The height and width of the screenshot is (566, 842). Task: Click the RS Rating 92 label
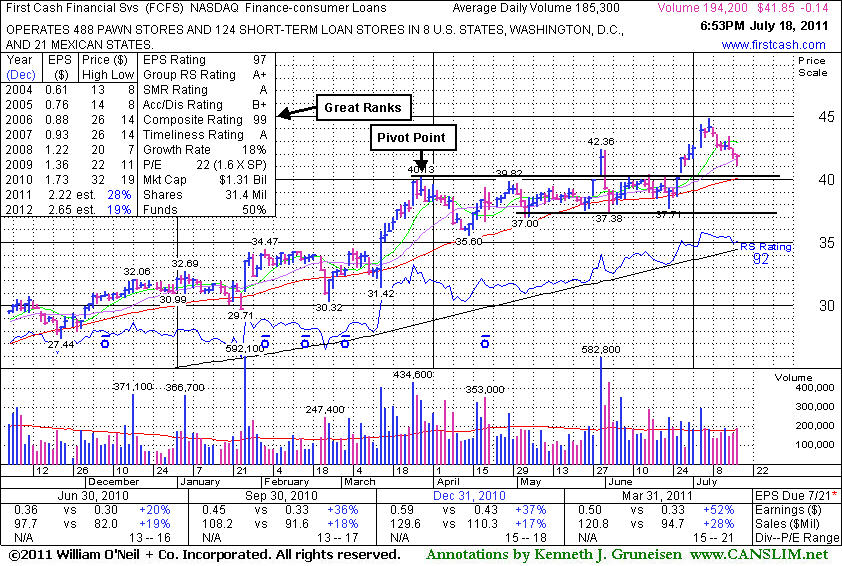765,252
